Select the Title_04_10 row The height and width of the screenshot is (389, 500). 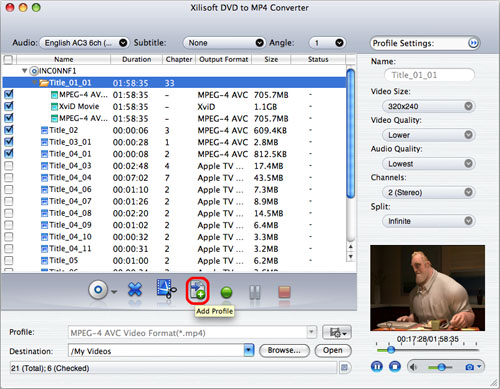tap(174, 237)
